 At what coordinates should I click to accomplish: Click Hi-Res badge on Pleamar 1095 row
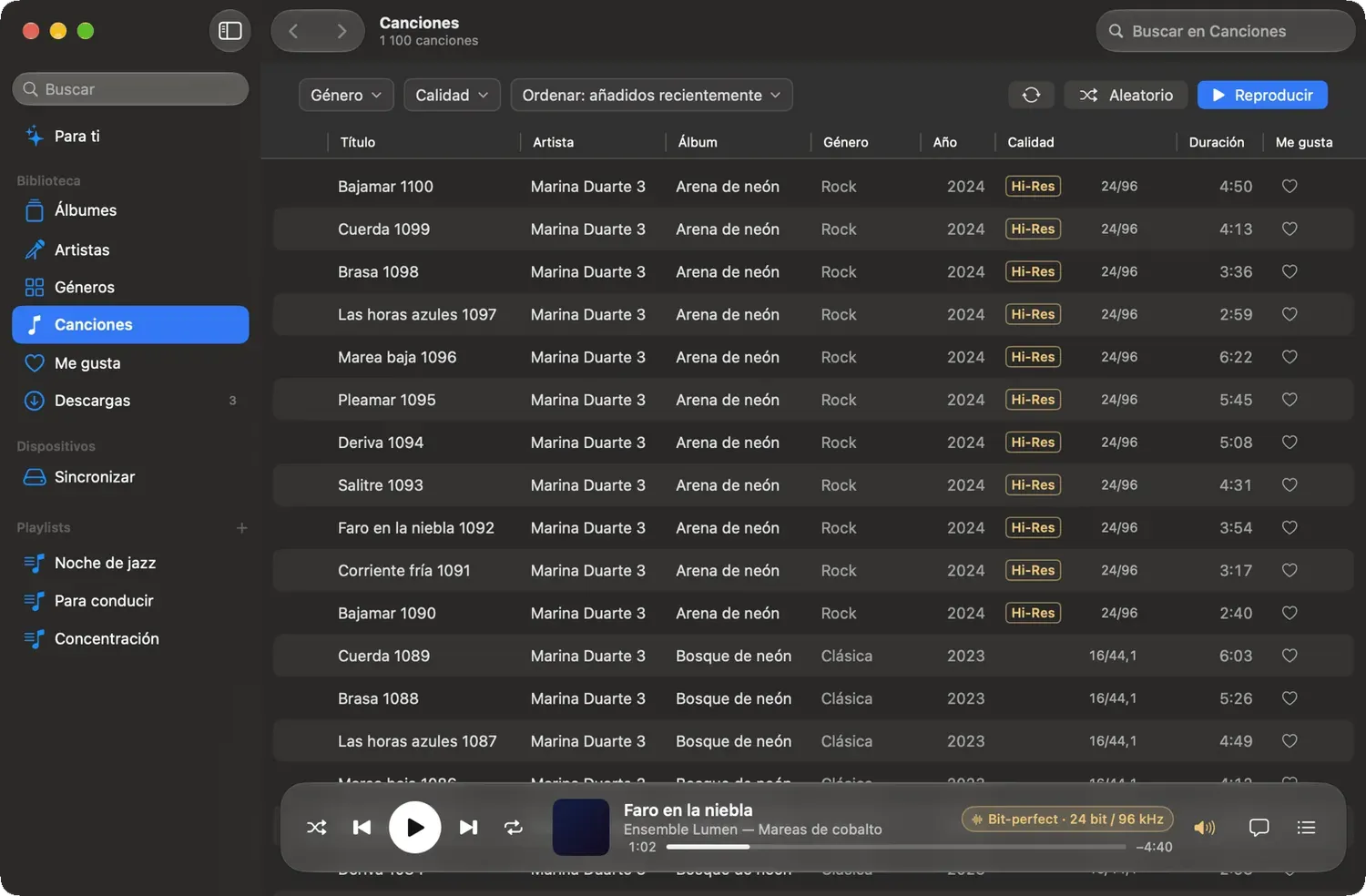(1033, 400)
